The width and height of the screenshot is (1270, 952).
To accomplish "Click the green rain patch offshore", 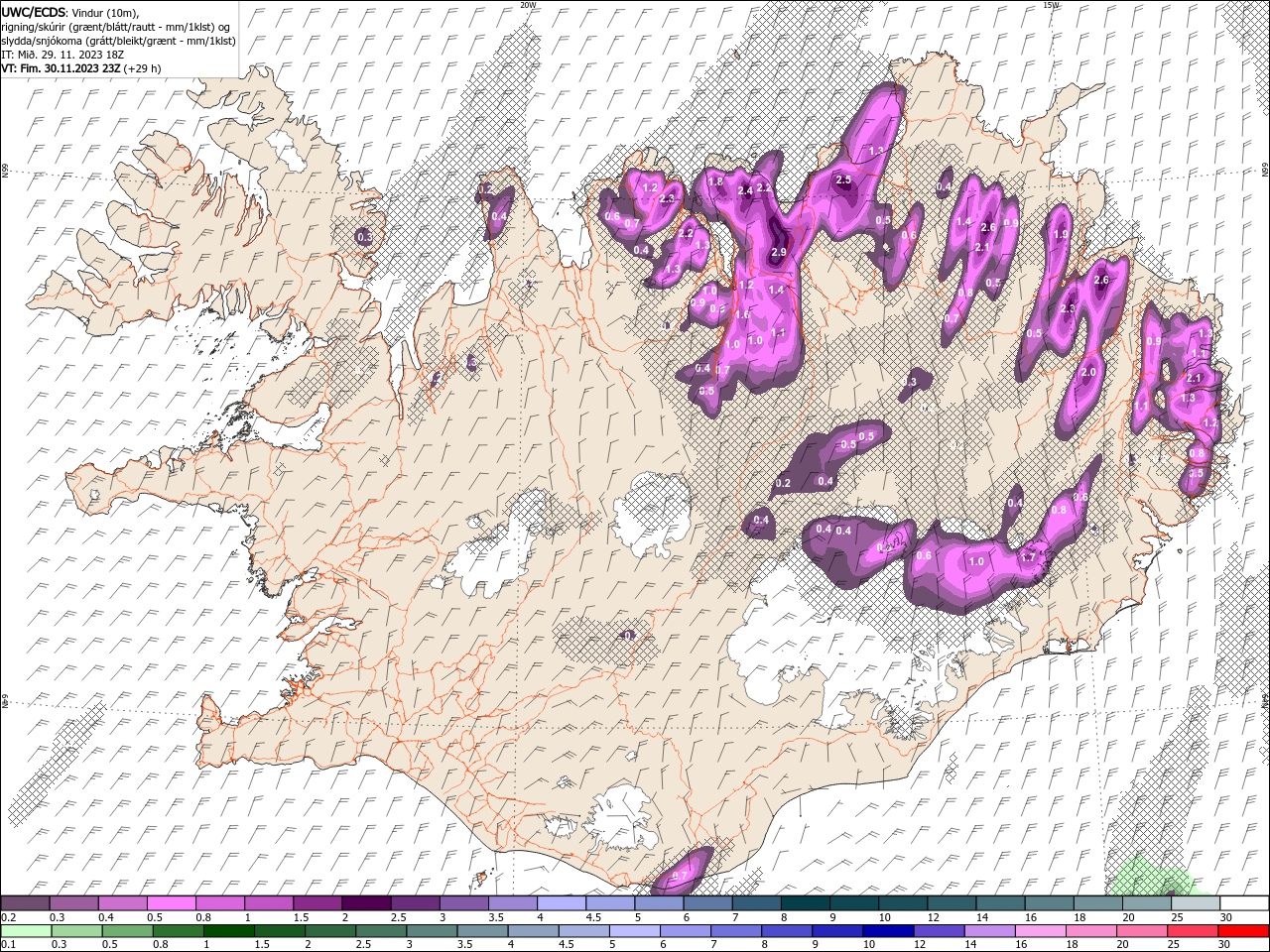I will pos(1153,877).
